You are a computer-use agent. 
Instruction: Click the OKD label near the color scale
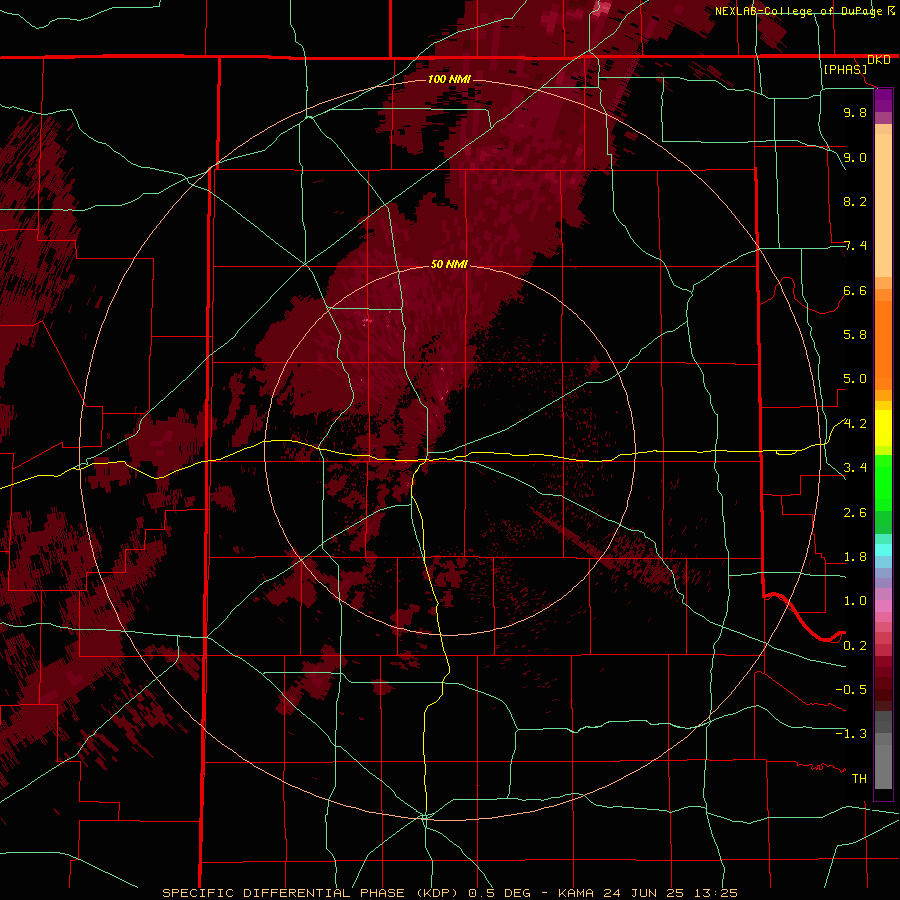coord(879,60)
